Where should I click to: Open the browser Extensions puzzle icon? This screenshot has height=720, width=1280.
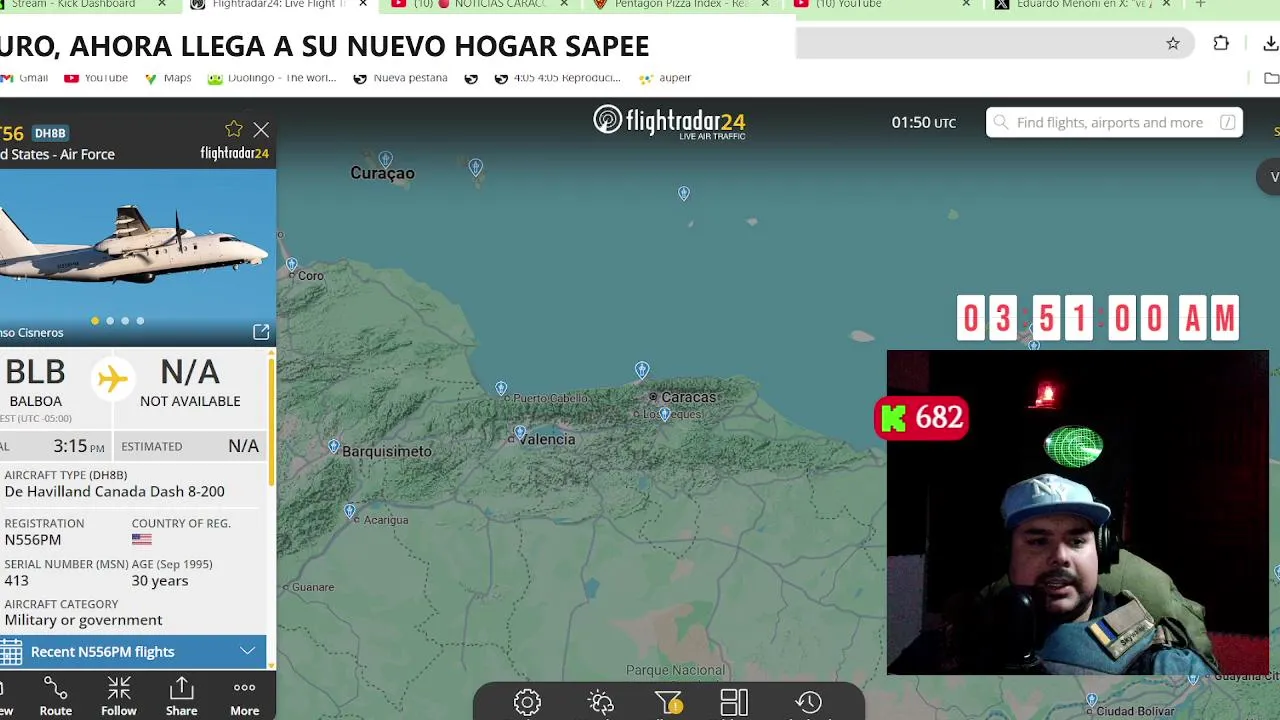(x=1221, y=43)
